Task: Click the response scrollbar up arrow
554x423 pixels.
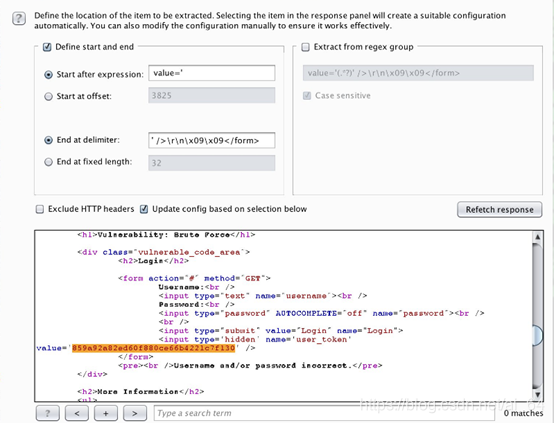Action: click(537, 237)
